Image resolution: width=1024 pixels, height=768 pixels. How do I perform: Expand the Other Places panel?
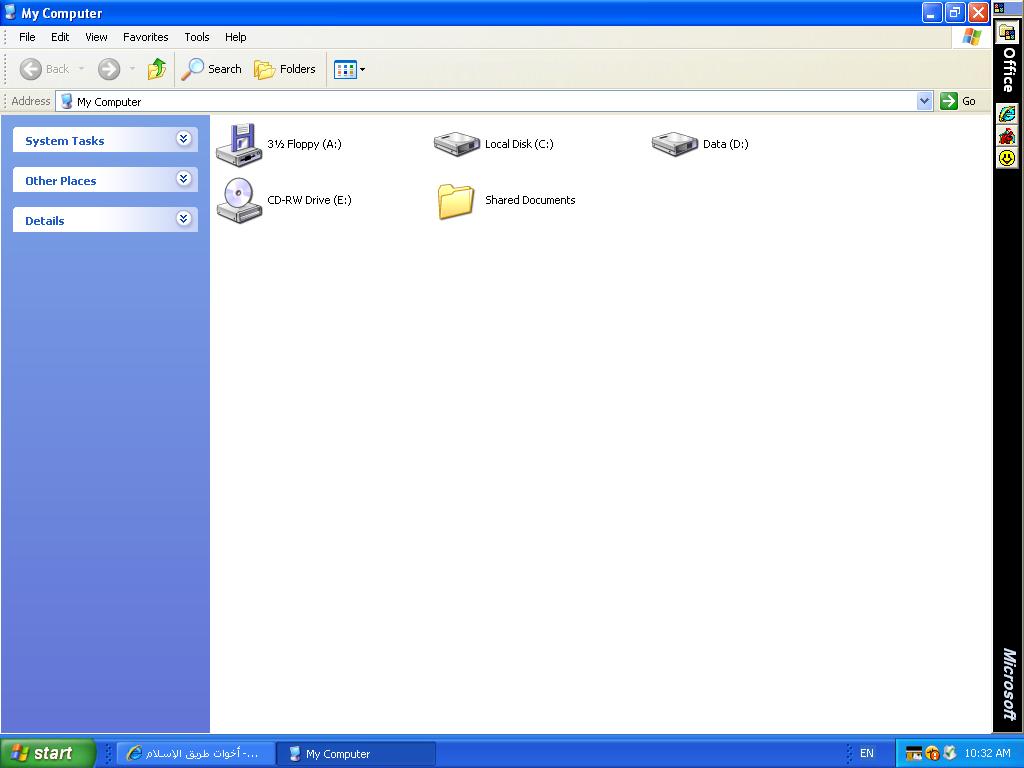(183, 179)
